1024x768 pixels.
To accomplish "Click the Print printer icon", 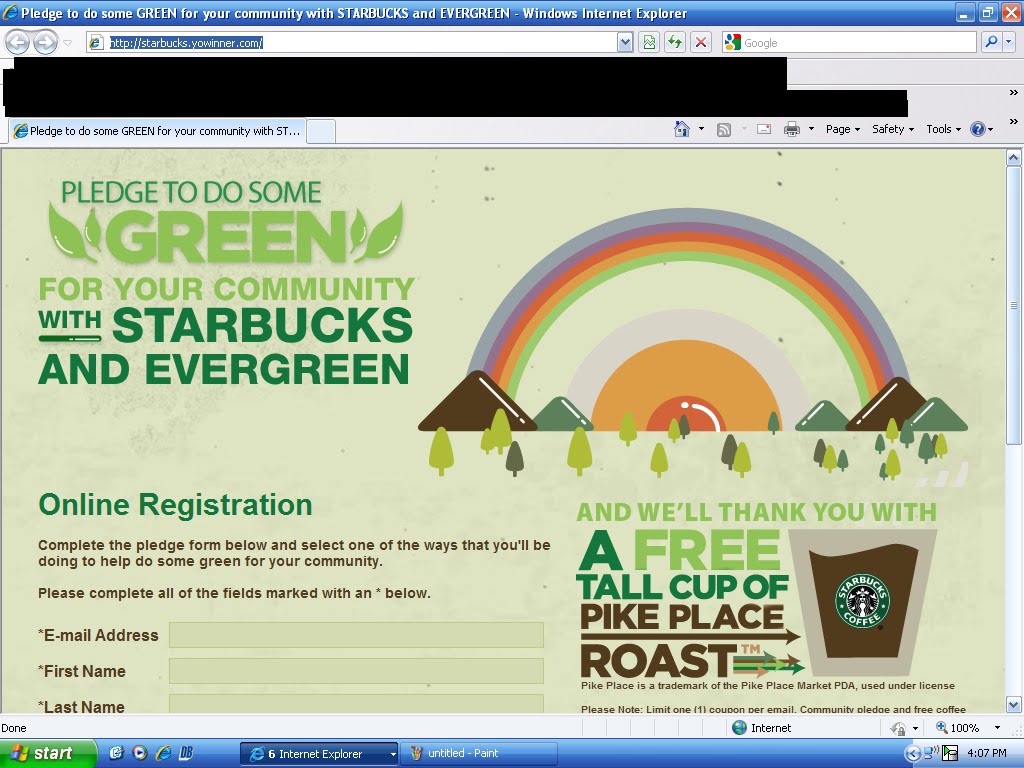I will [x=792, y=129].
